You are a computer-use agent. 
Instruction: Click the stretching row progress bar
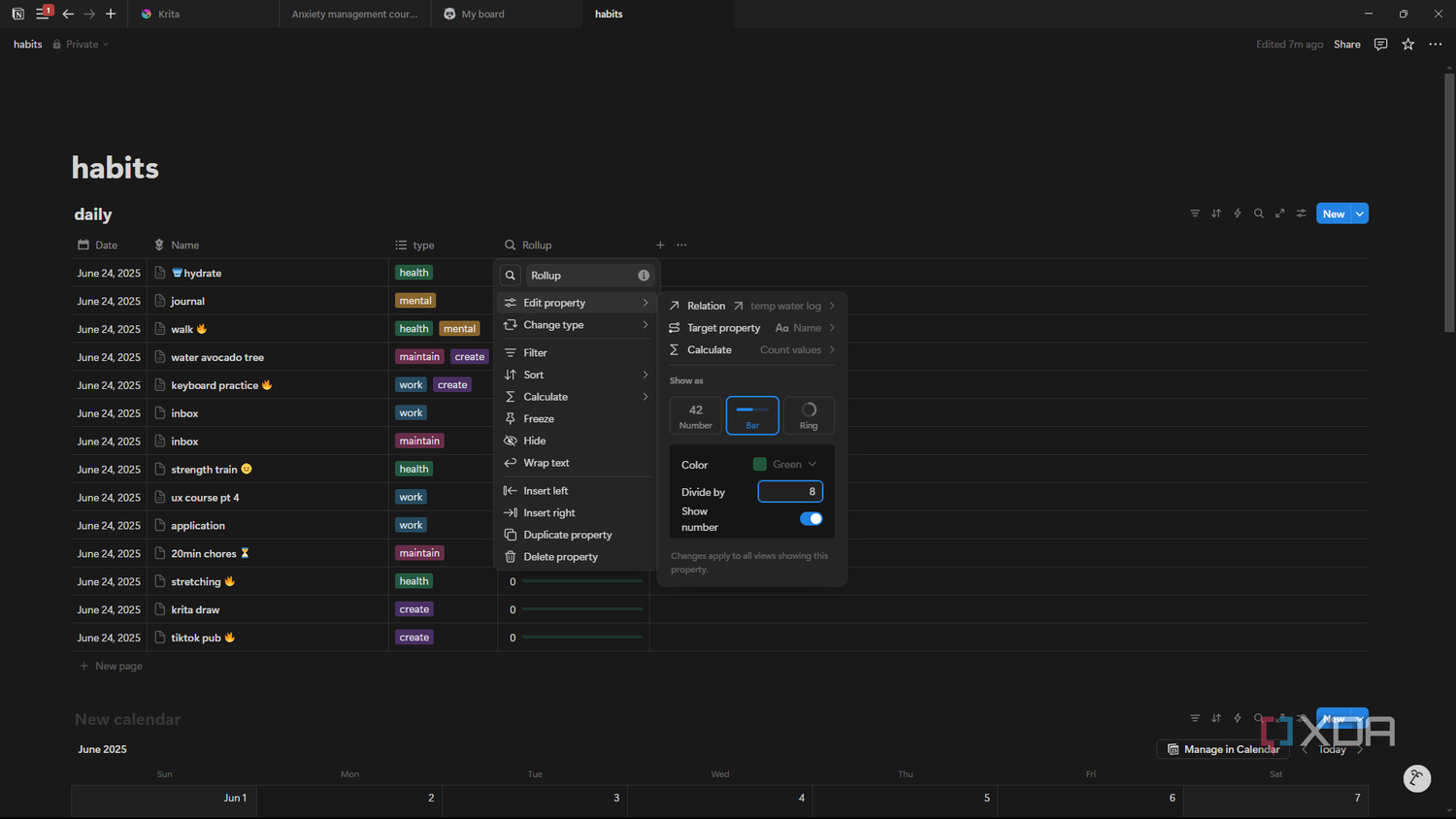[x=582, y=581]
